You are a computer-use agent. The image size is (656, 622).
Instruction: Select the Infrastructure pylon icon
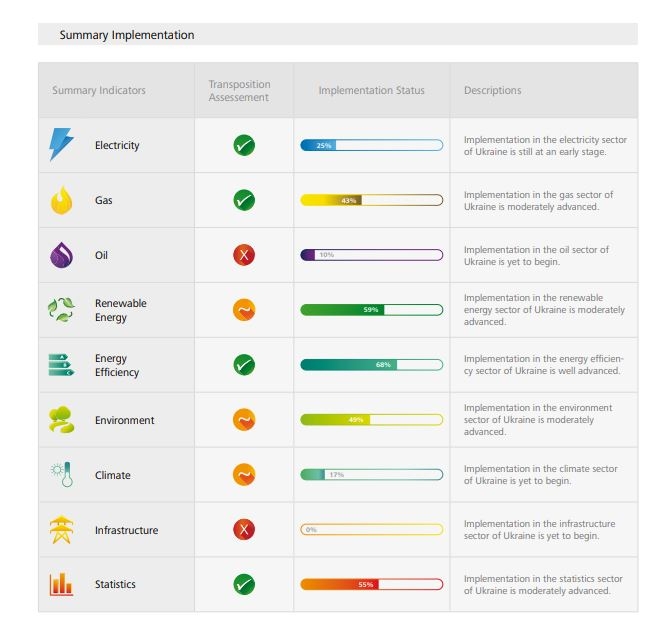61,530
